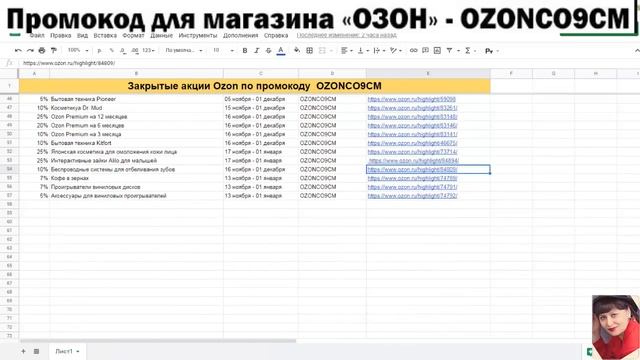Decrease decimal places
Image resolution: width=640 pixels, height=360 pixels.
[x=123, y=51]
